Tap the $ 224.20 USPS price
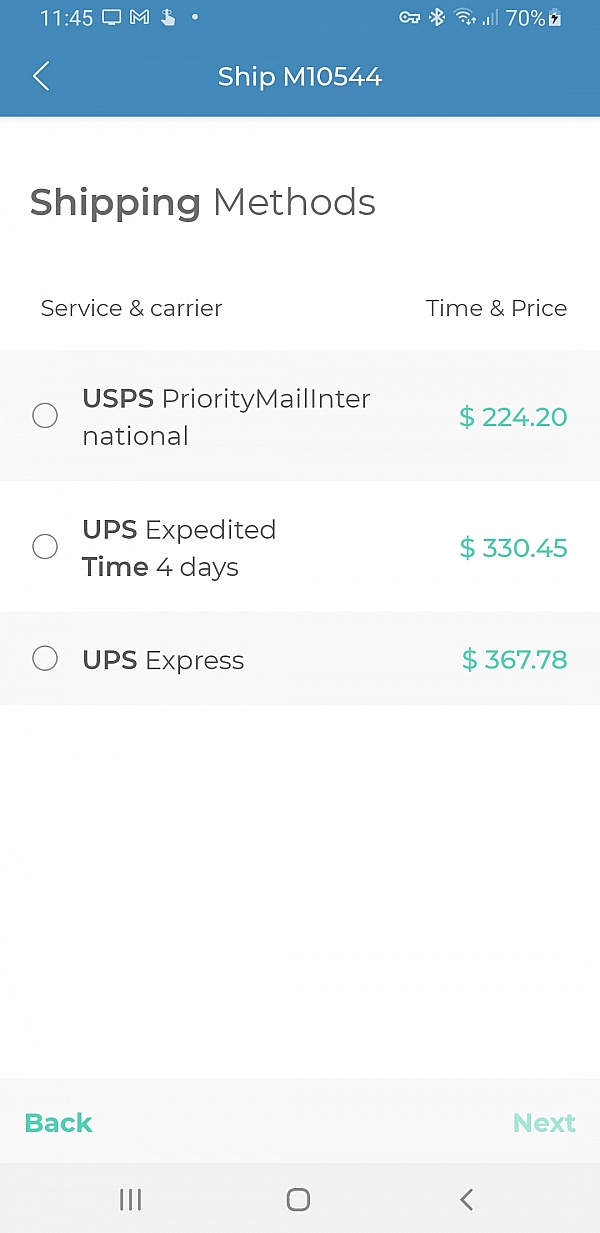Screen dimensions: 600x1233 tap(513, 417)
